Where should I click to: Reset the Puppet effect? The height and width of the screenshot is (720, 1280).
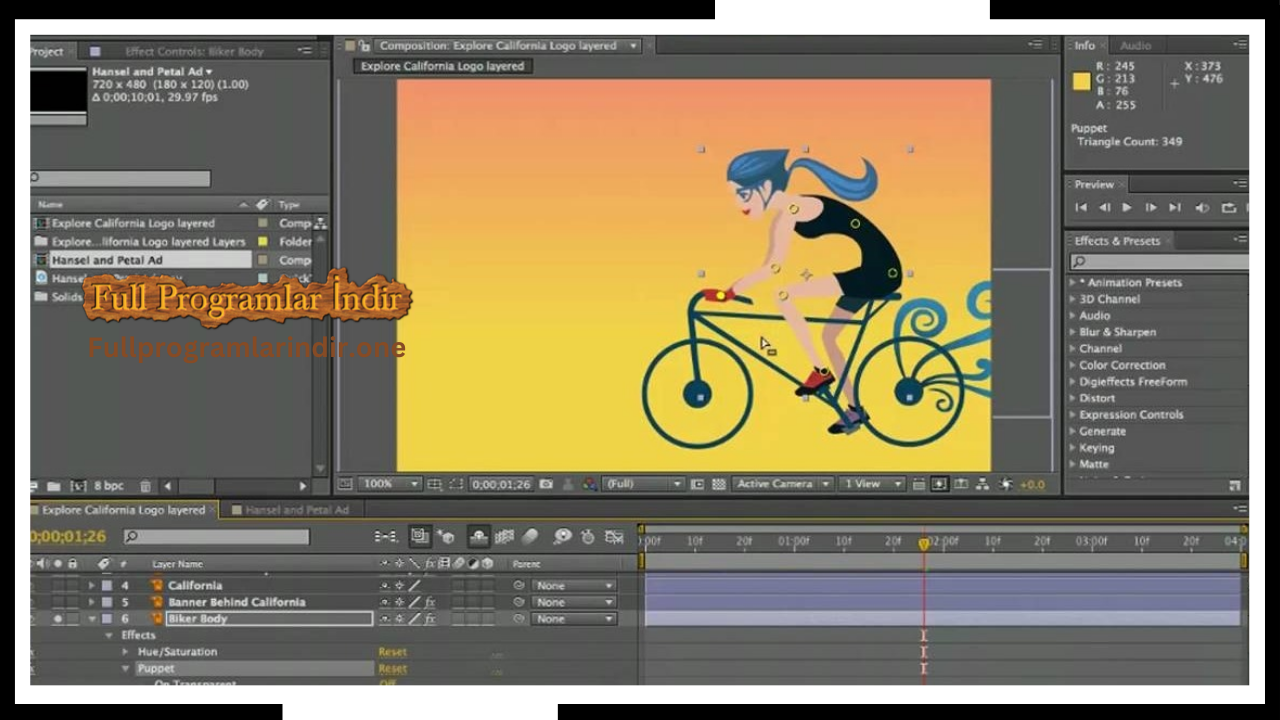coord(392,668)
